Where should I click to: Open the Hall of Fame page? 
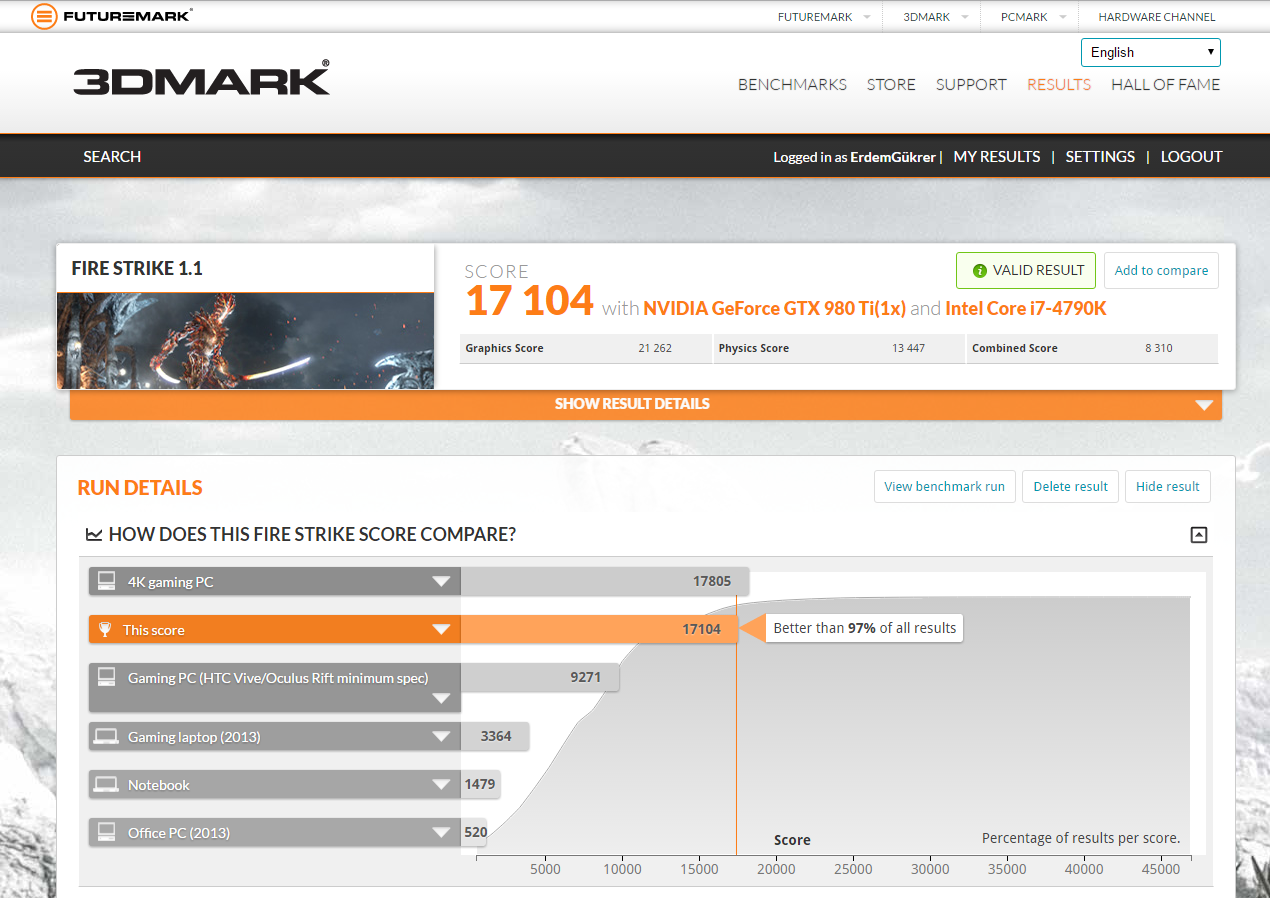pos(1165,85)
